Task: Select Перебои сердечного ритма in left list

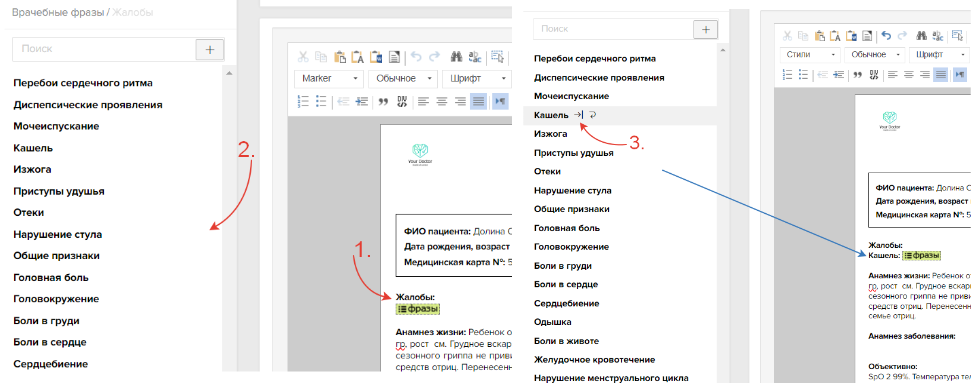Action: tap(83, 82)
